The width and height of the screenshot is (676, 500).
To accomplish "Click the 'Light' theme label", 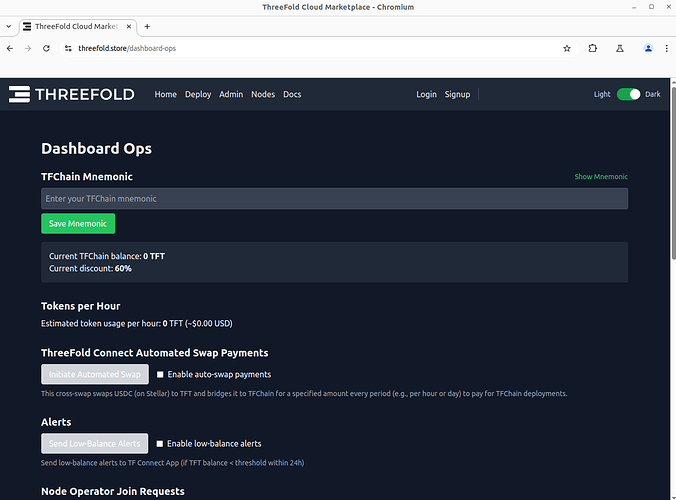I will tap(602, 94).
